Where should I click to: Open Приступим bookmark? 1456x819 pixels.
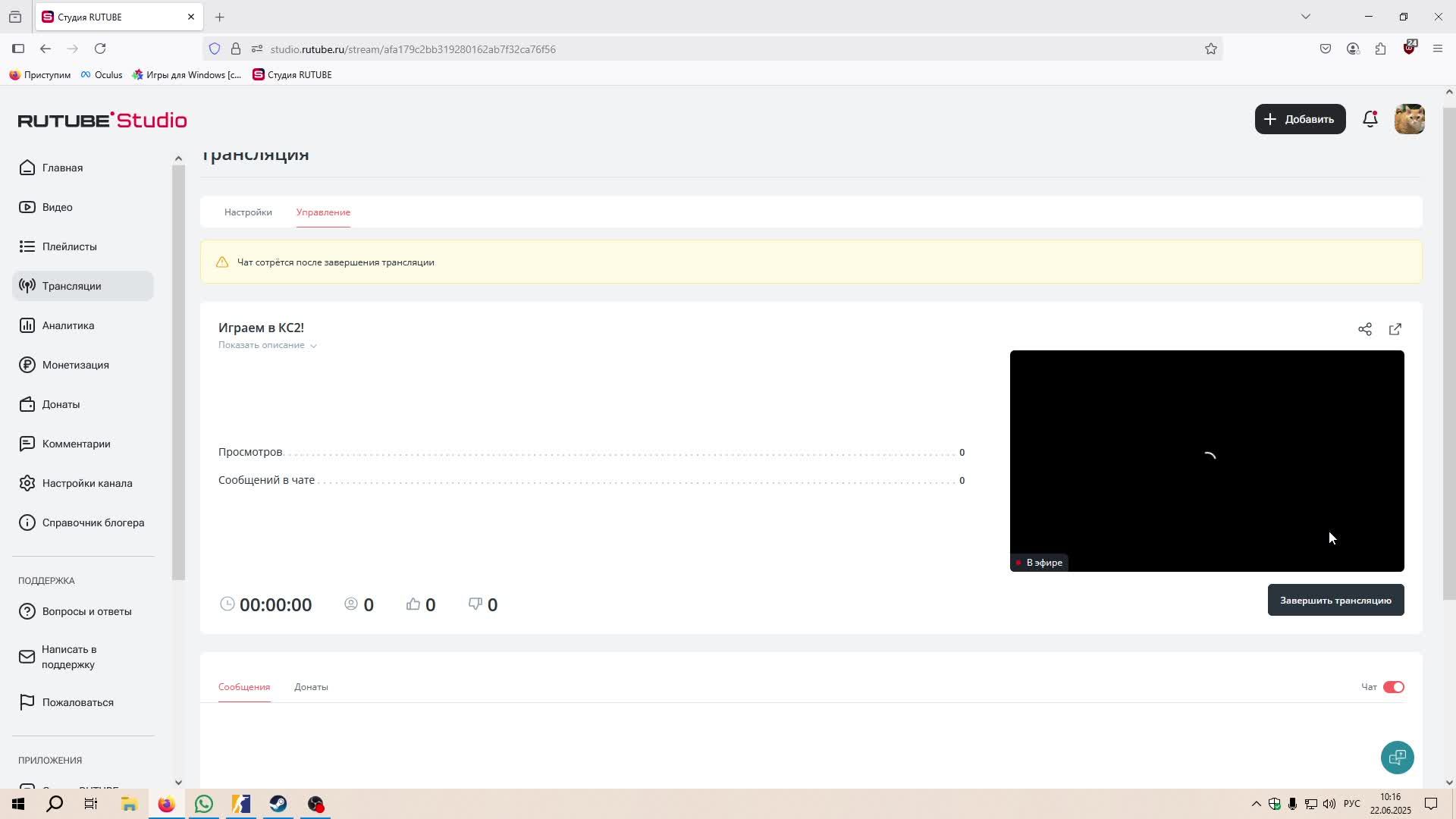tap(40, 74)
